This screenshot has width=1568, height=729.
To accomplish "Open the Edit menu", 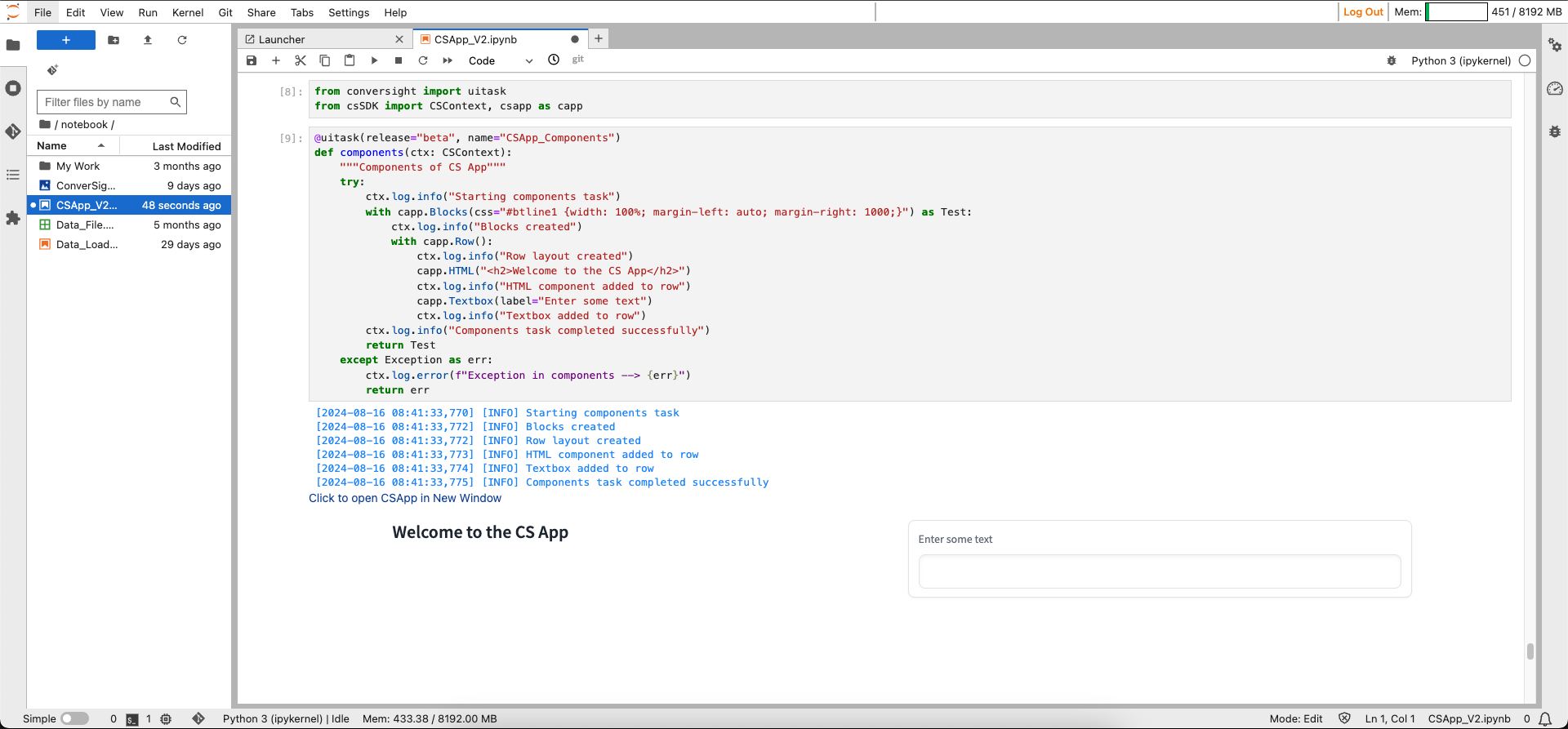I will [76, 12].
